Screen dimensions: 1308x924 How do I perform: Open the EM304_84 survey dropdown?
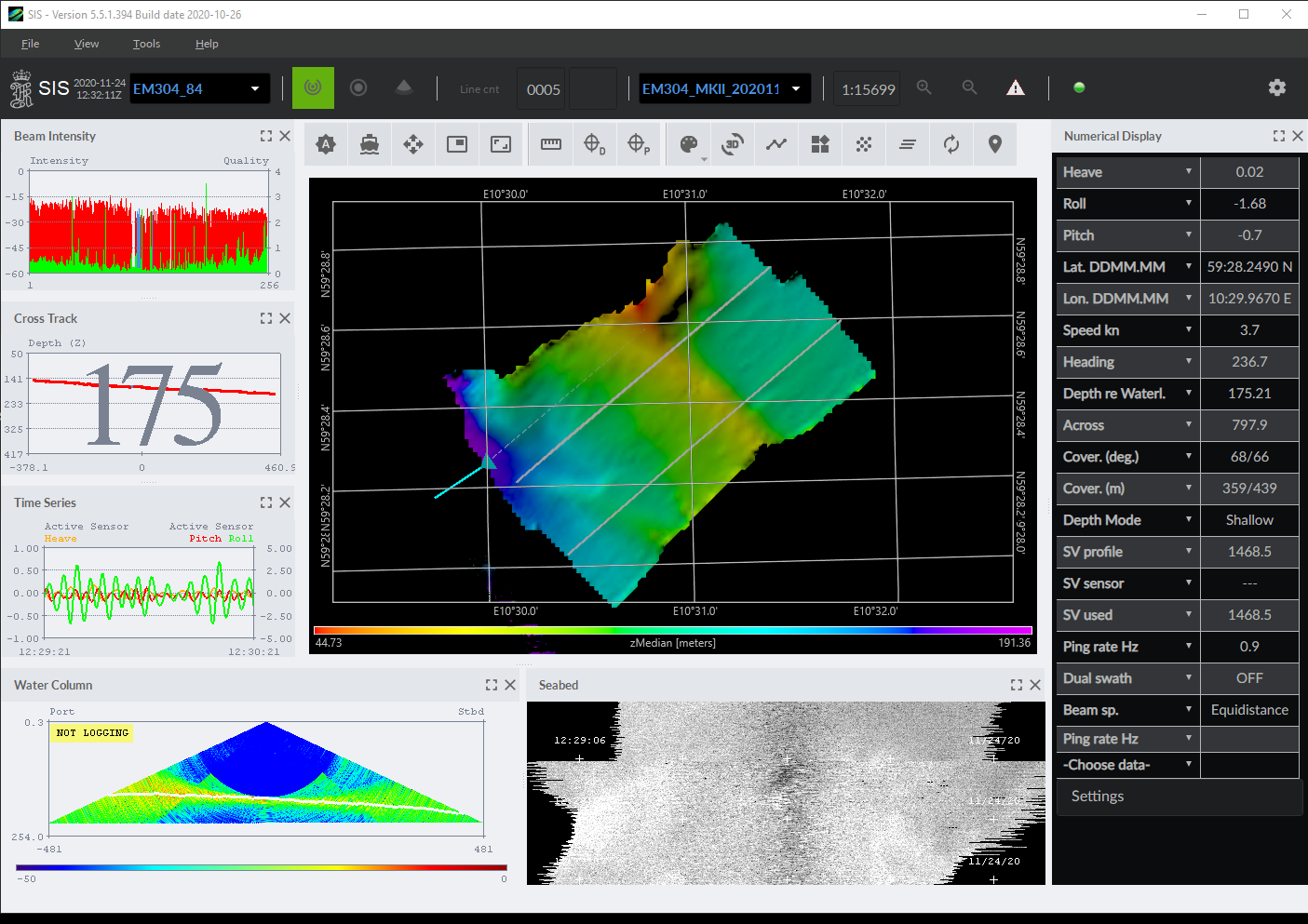(253, 87)
